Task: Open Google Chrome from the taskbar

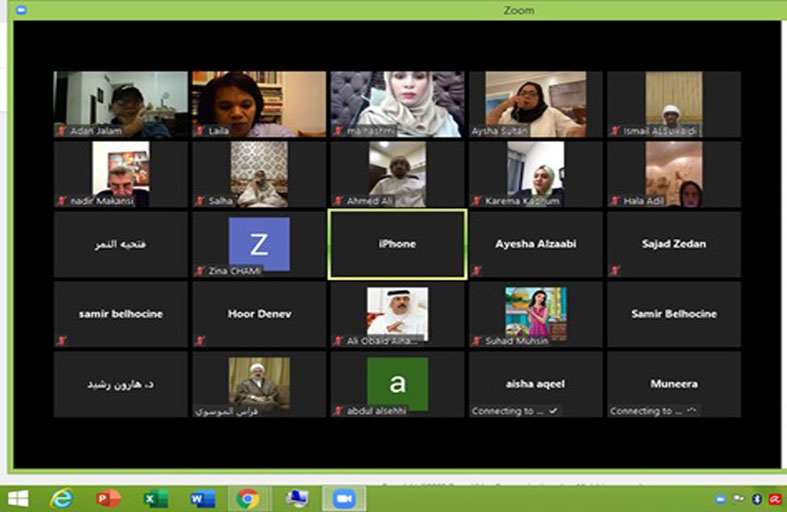Action: pos(248,498)
